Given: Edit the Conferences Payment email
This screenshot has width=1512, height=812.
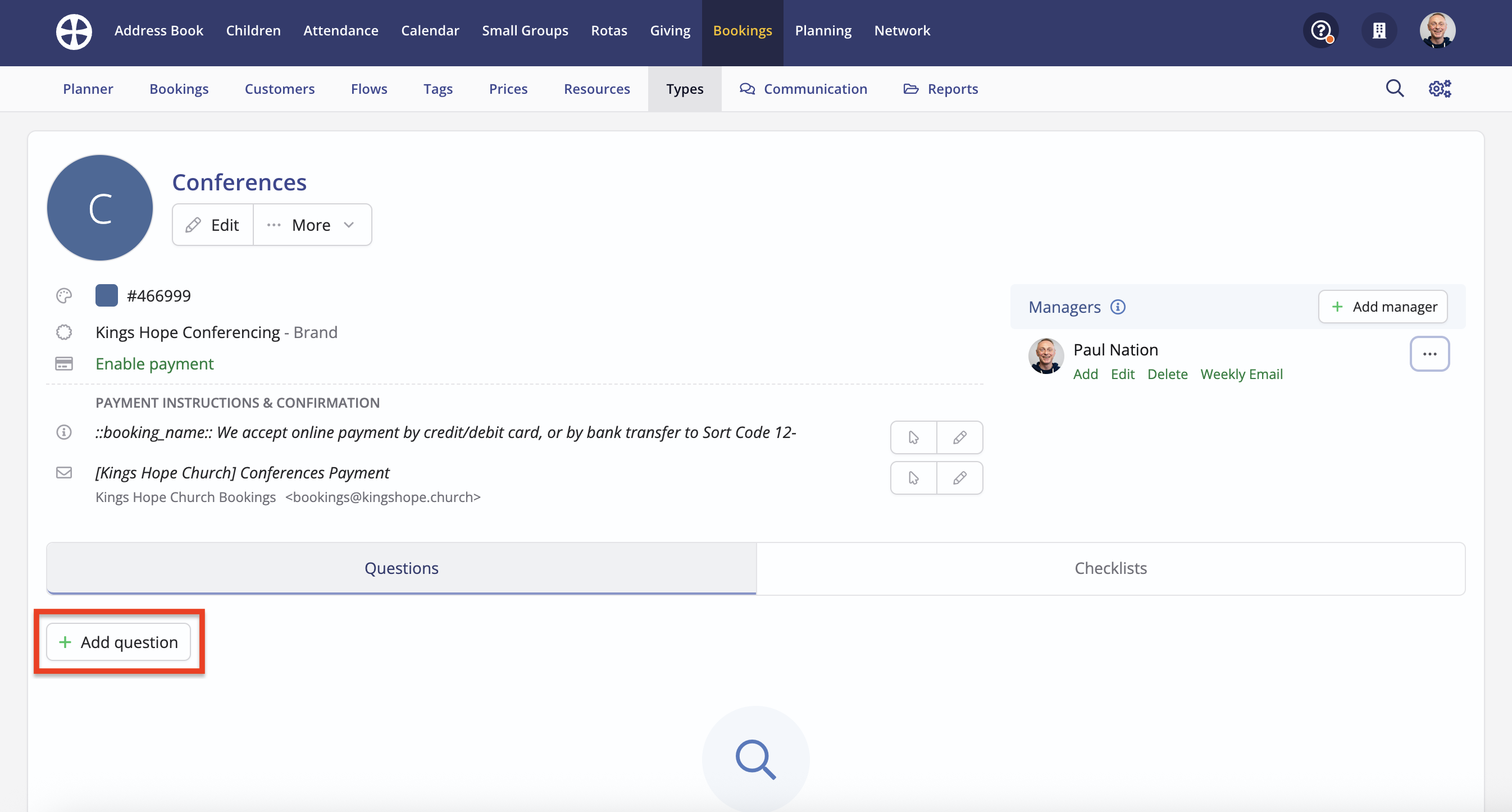Looking at the screenshot, I should (x=960, y=477).
